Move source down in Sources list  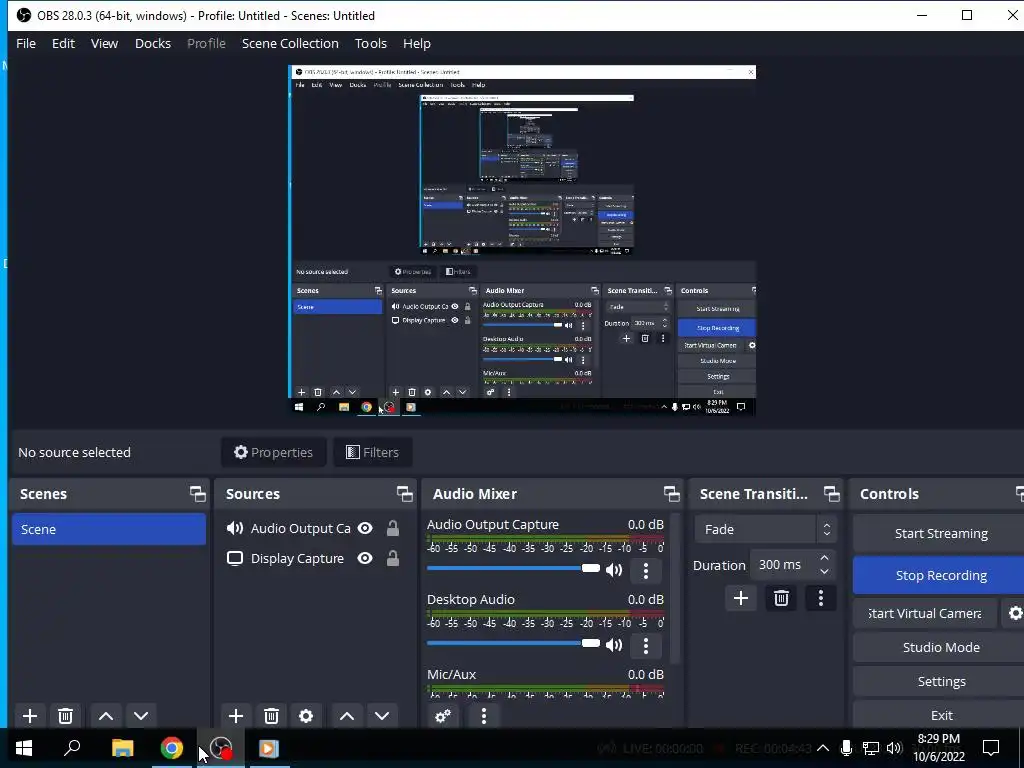[x=382, y=716]
